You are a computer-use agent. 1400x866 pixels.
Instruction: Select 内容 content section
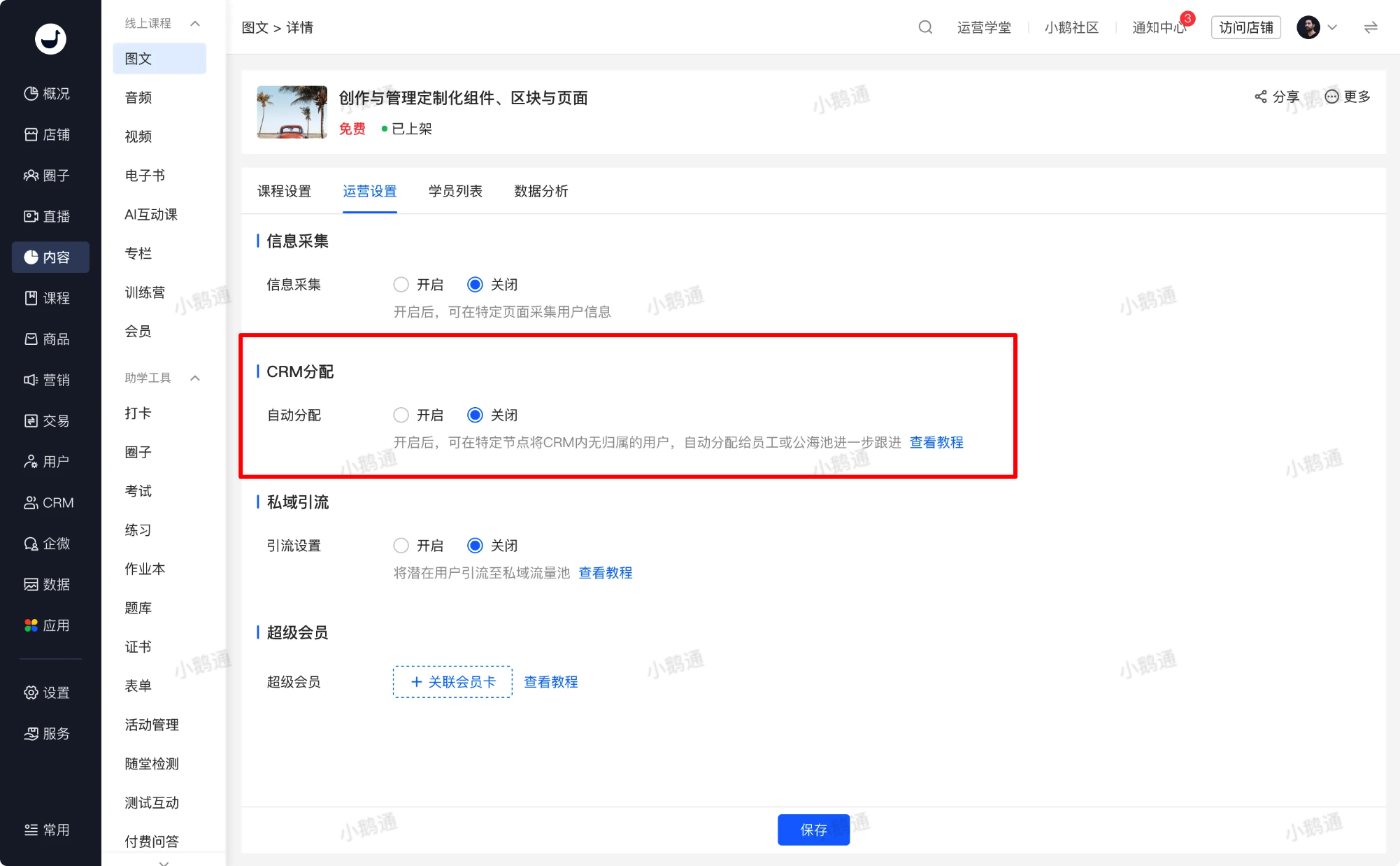point(50,257)
